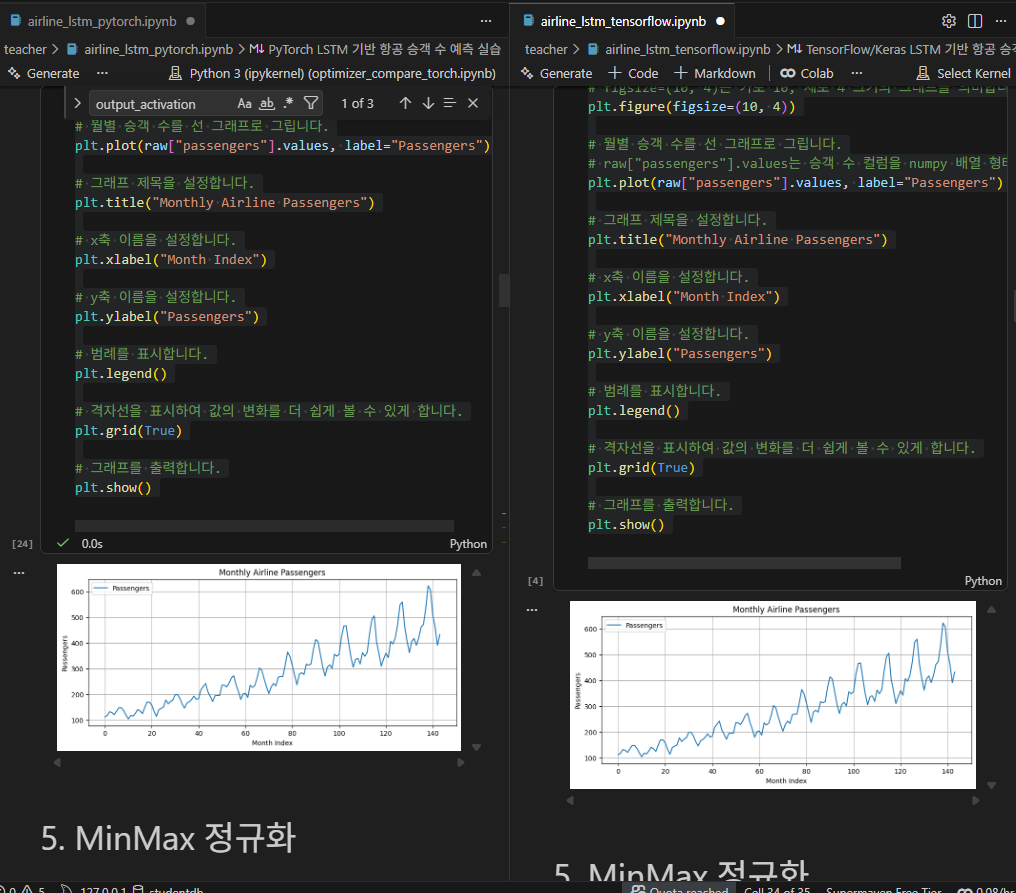Click down arrow of pytorch output scrollbar
The image size is (1016, 893).
tap(476, 747)
